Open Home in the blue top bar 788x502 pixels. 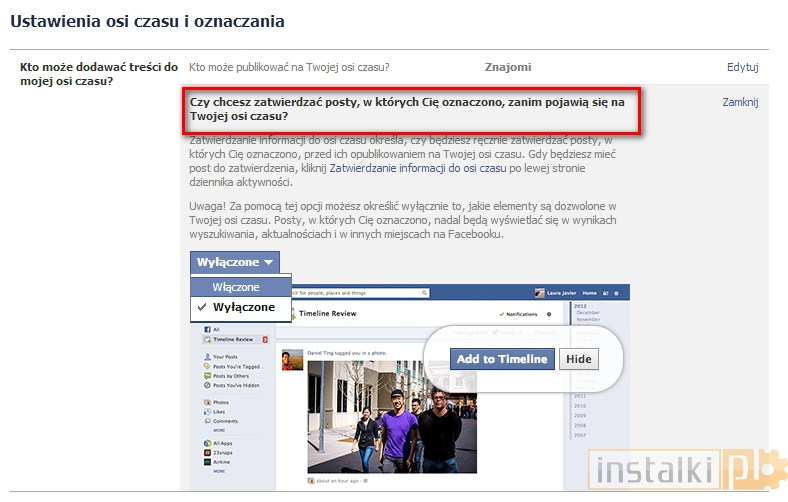[x=589, y=293]
